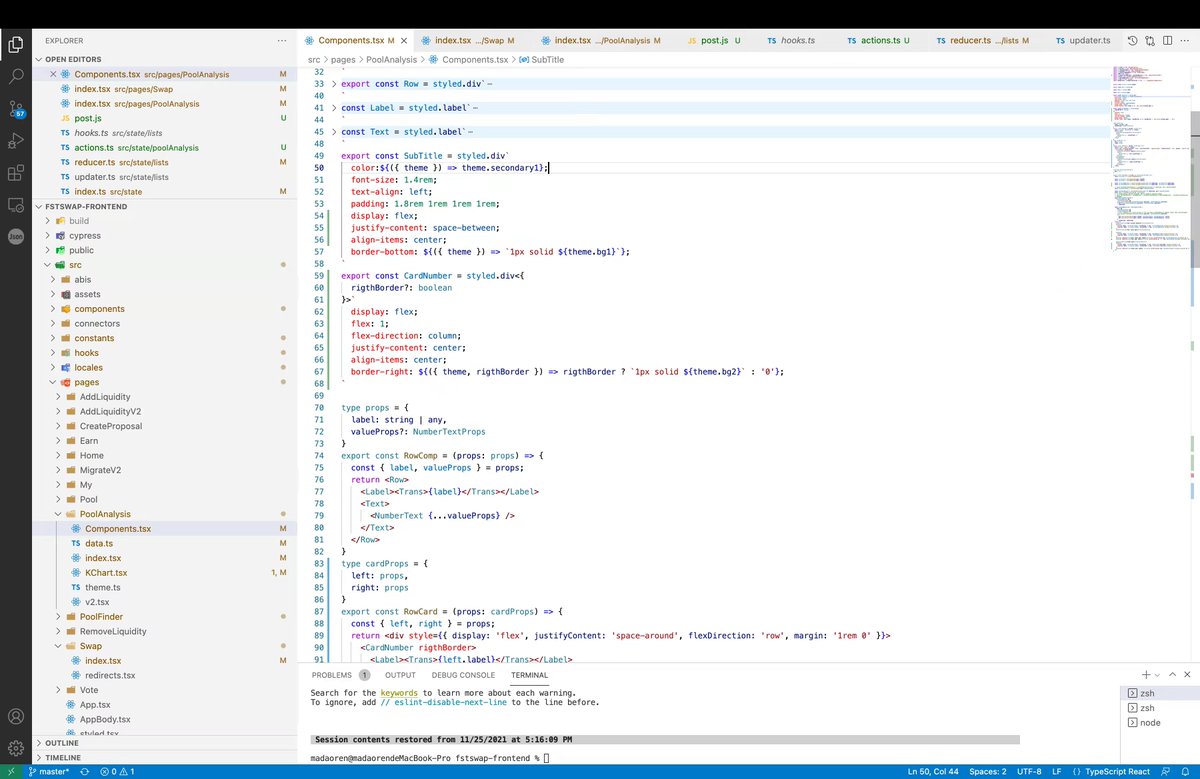The width and height of the screenshot is (1200, 779).
Task: Click the Spaces: 2 indentation setting
Action: [987, 772]
